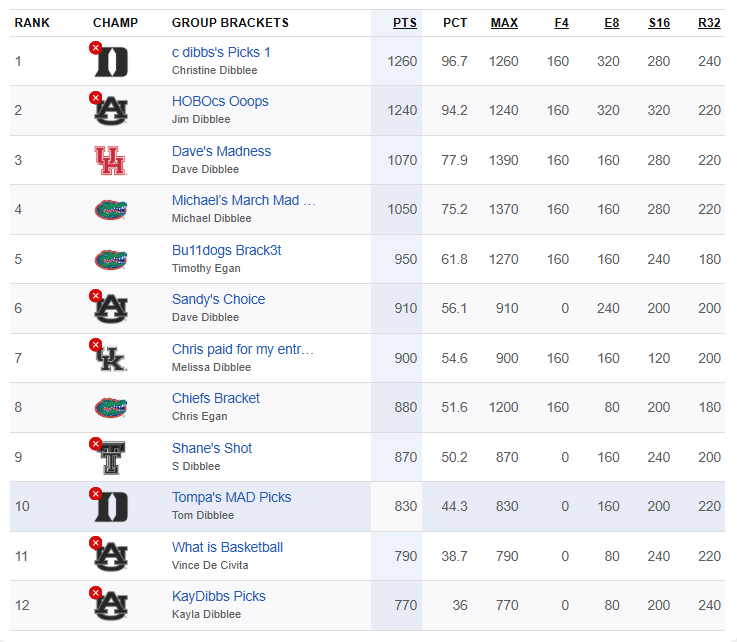
Task: Open the c dibbs's Picks 1 bracket
Action: tap(221, 52)
